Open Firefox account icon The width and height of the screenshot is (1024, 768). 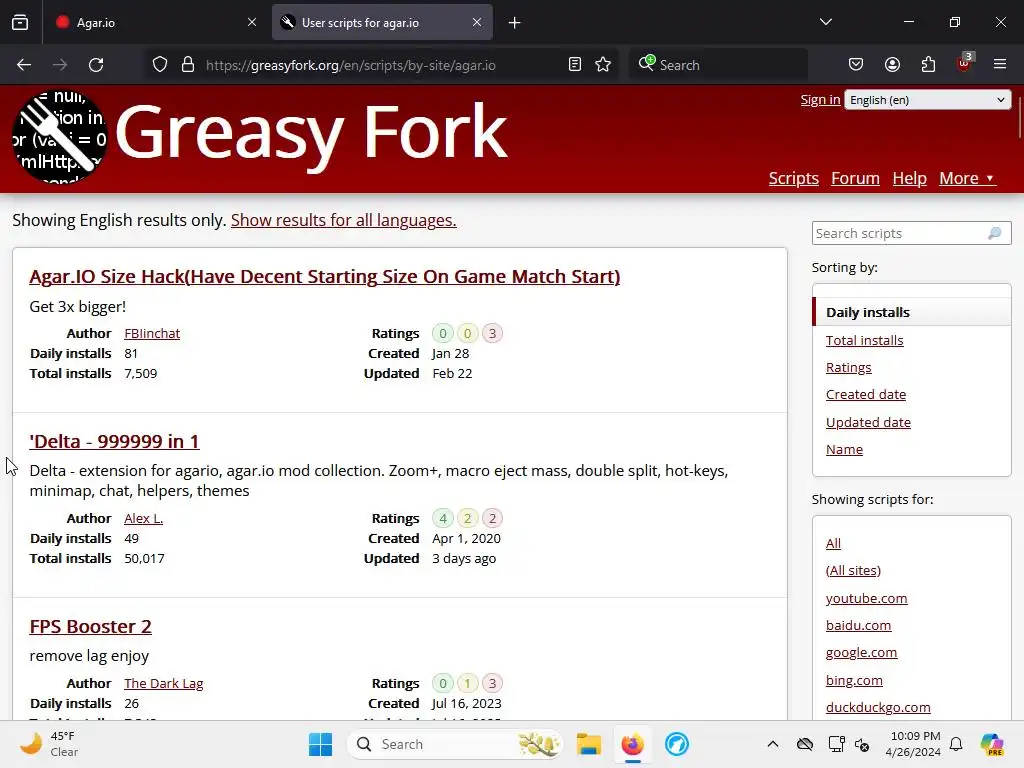[892, 65]
